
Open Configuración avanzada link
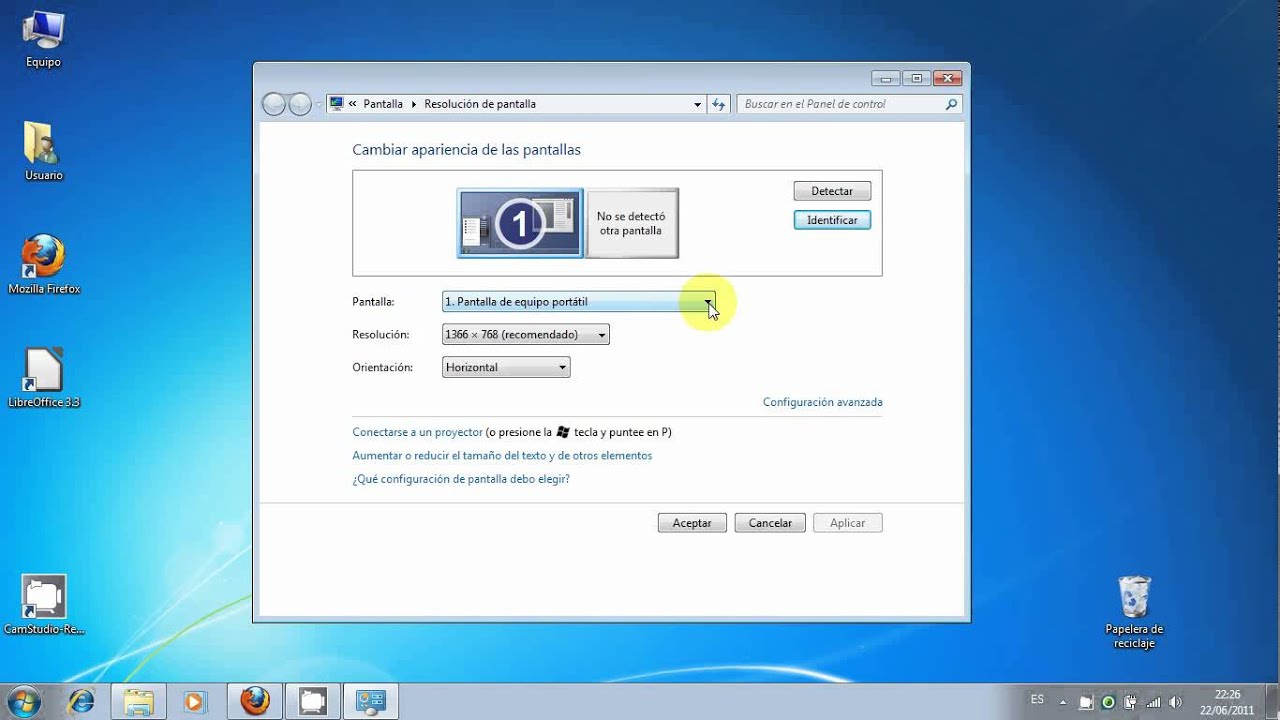pos(822,402)
